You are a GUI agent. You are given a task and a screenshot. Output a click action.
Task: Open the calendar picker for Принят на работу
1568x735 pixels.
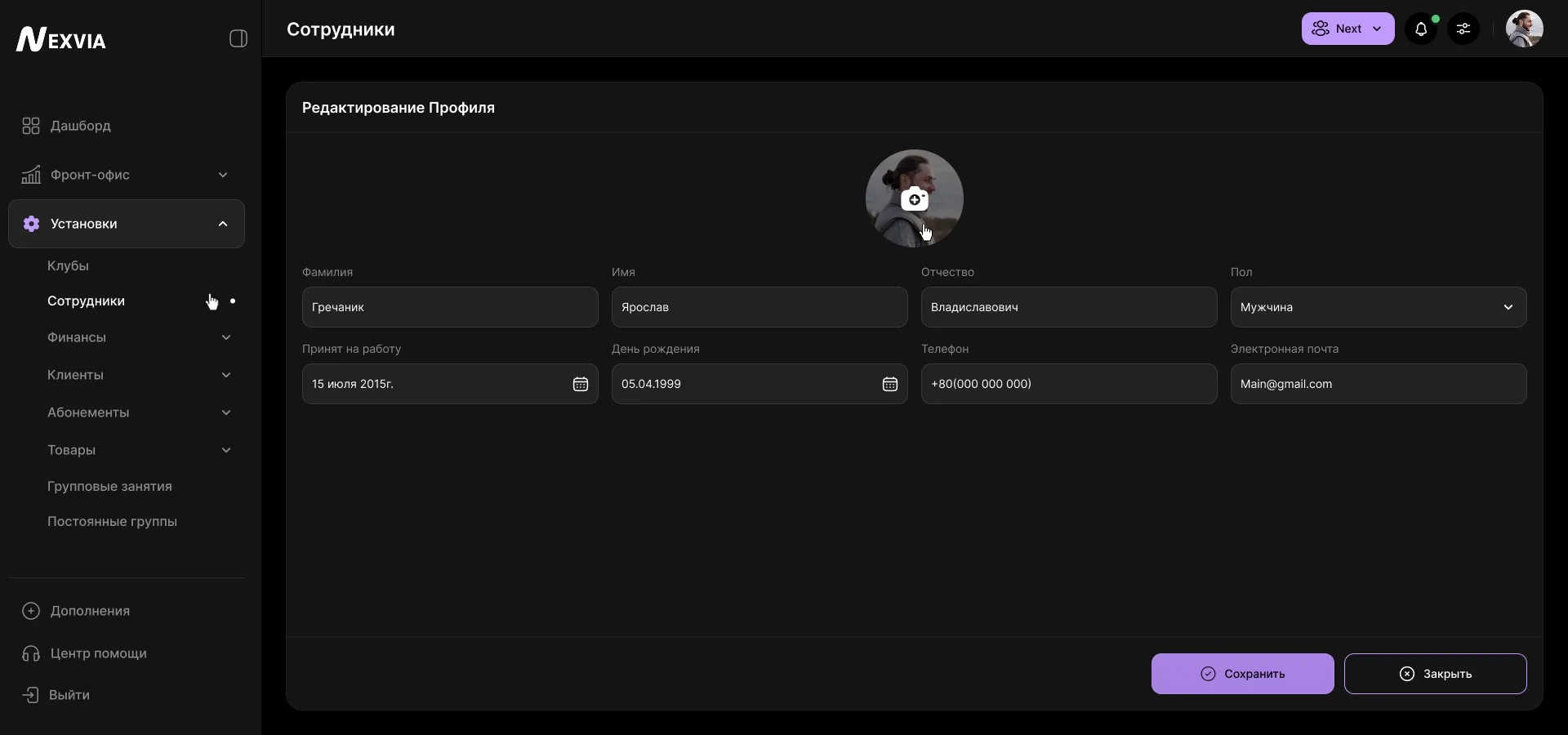pyautogui.click(x=580, y=385)
